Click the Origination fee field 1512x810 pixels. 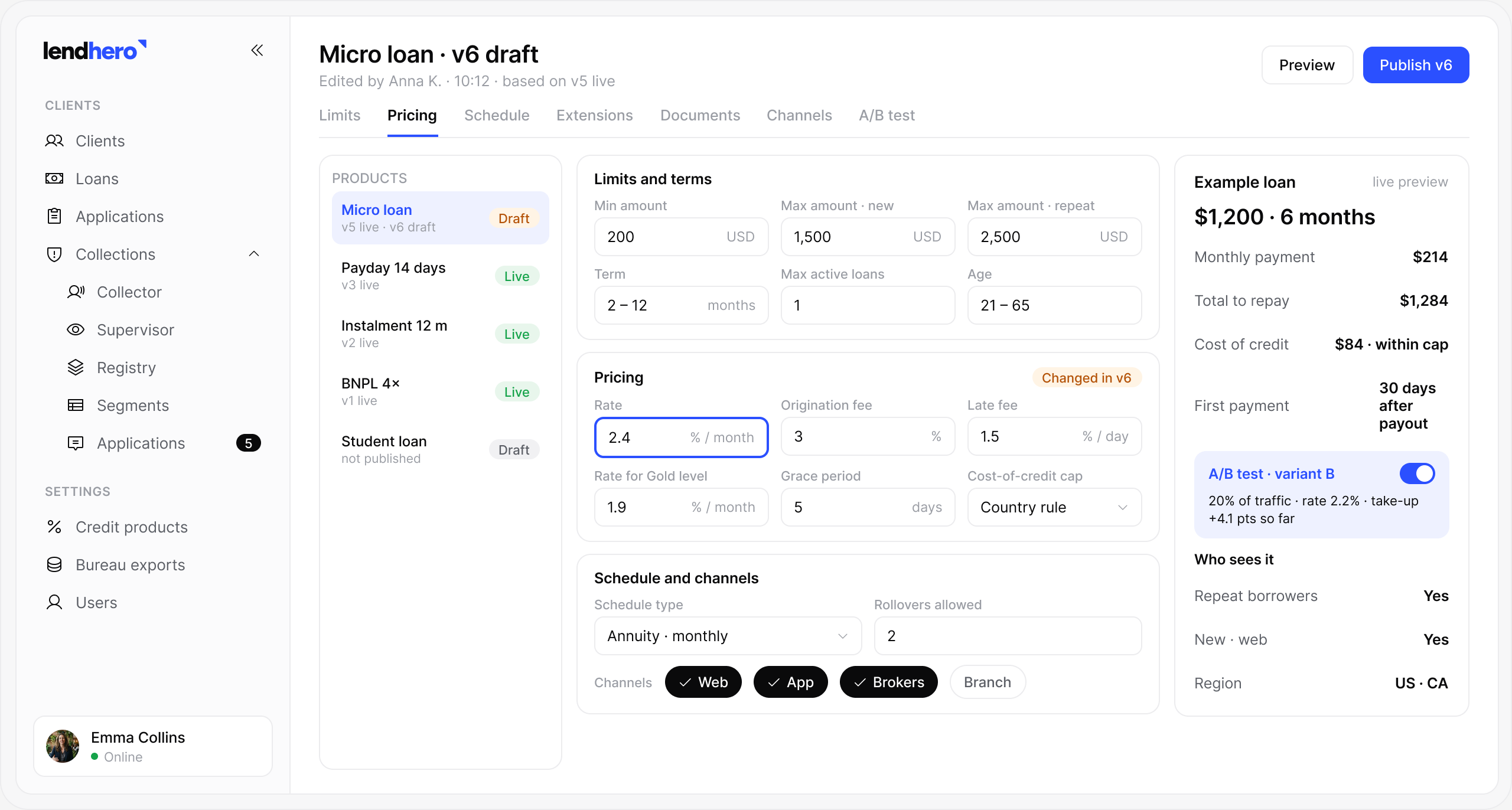click(868, 437)
